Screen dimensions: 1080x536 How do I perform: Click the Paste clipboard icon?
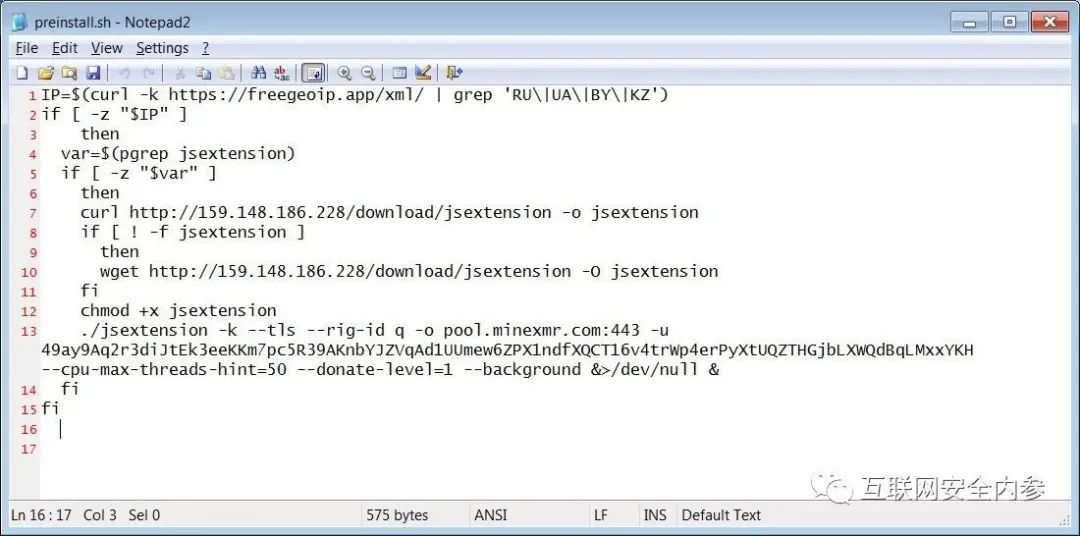pos(227,72)
